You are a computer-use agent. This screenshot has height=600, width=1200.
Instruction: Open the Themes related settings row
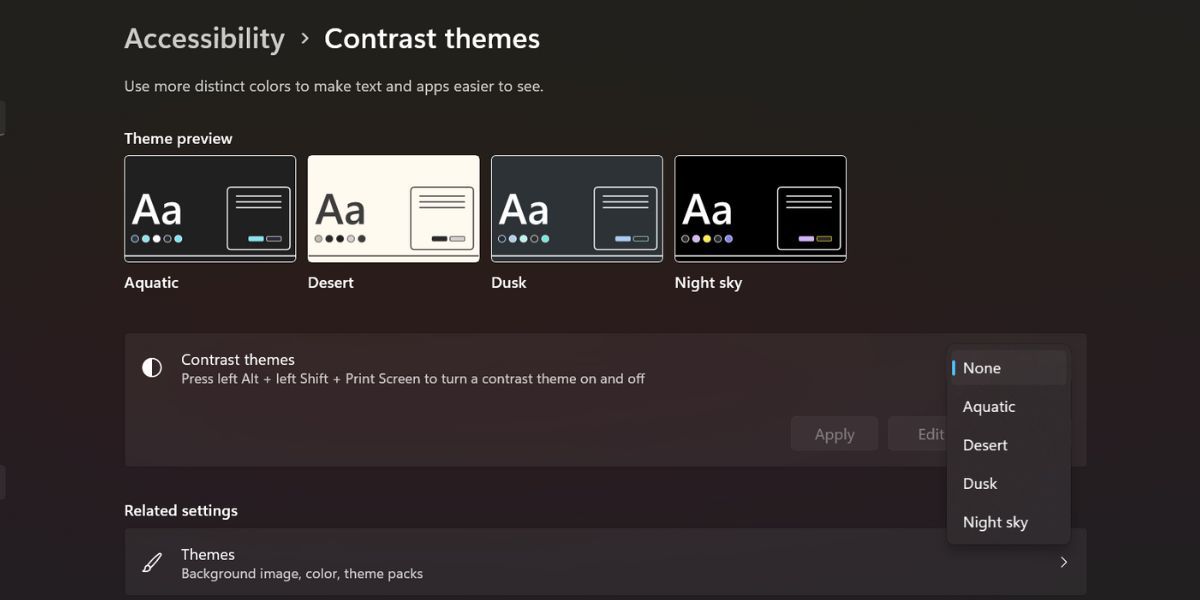point(600,562)
